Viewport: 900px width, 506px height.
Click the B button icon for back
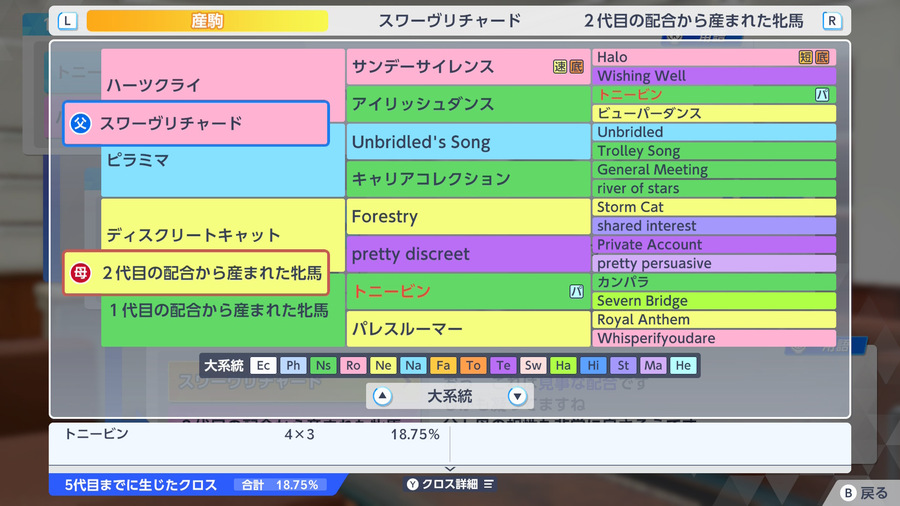848,493
